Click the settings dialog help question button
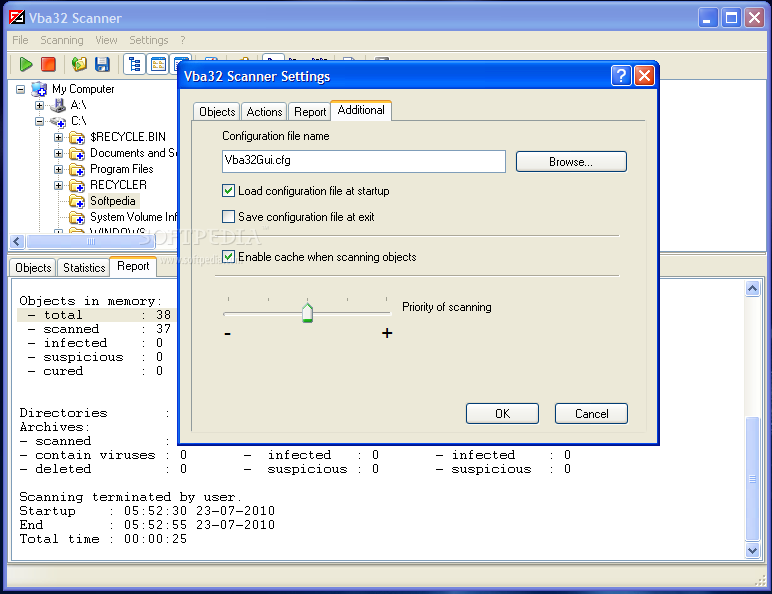 click(621, 76)
